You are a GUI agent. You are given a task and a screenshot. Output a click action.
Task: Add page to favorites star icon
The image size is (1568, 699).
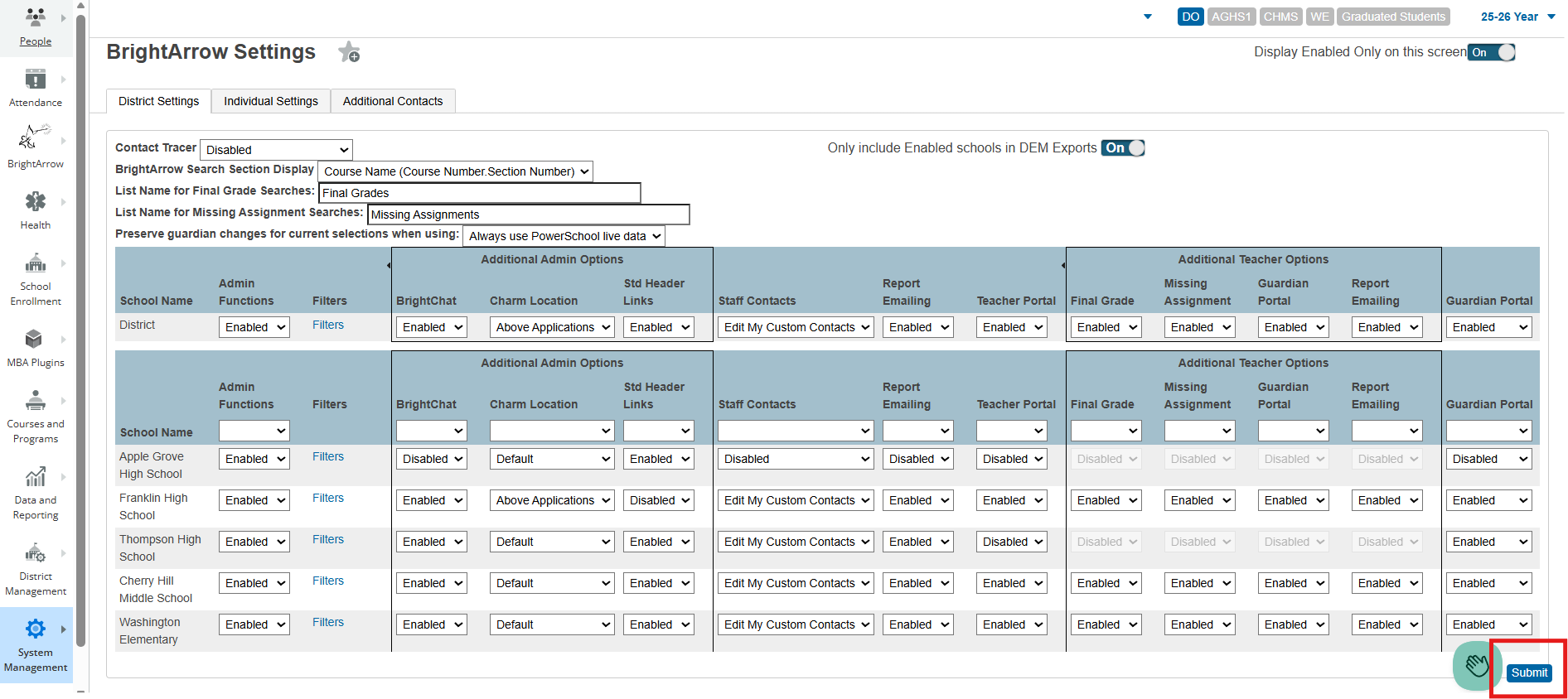349,52
